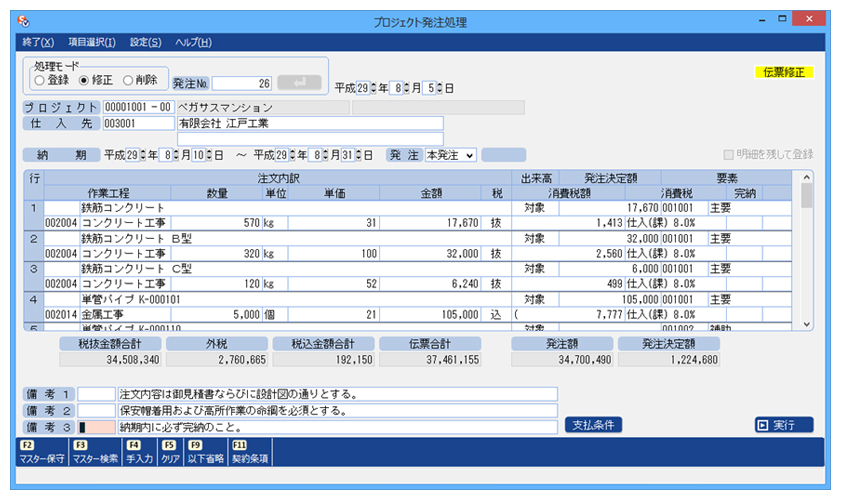The width and height of the screenshot is (841, 500).
Task: Open the 項目選択(I) menu
Action: point(91,42)
